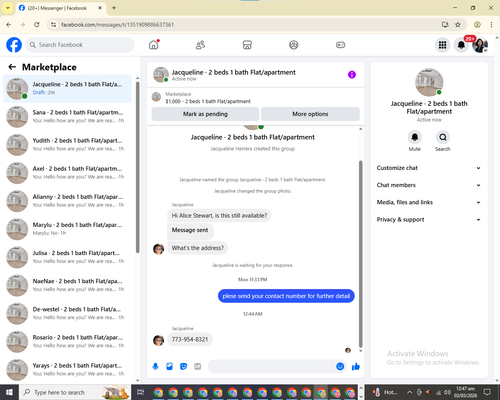Screen dimensions: 500x400
Task: Reload the browser page
Action: [37, 25]
